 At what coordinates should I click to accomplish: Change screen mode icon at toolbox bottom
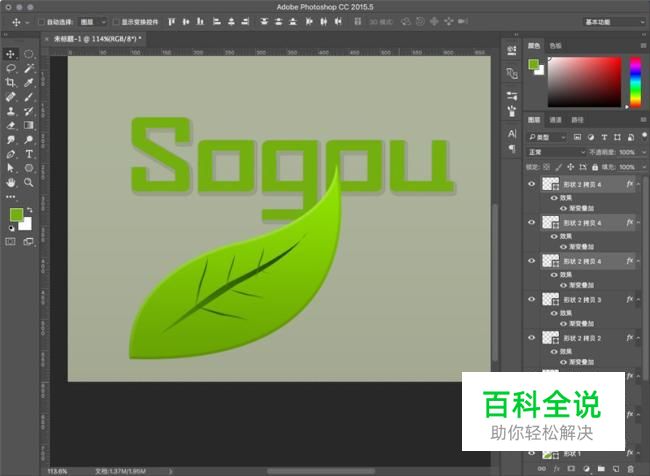[29, 242]
